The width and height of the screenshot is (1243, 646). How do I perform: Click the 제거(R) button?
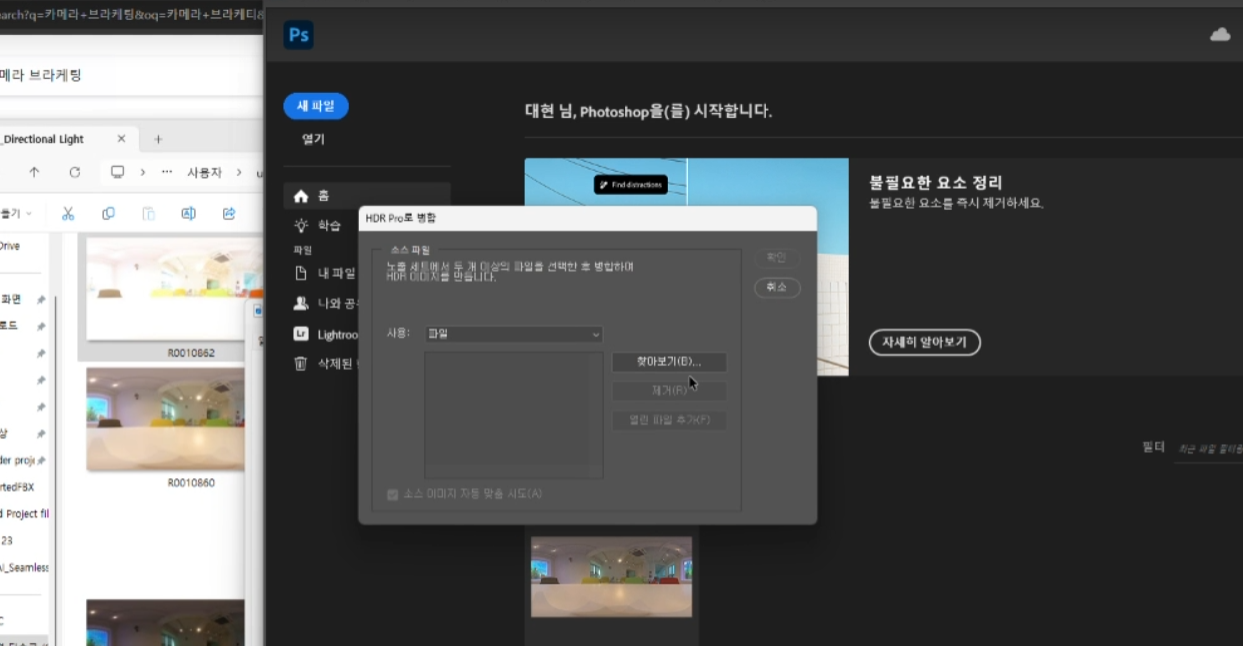pos(669,390)
